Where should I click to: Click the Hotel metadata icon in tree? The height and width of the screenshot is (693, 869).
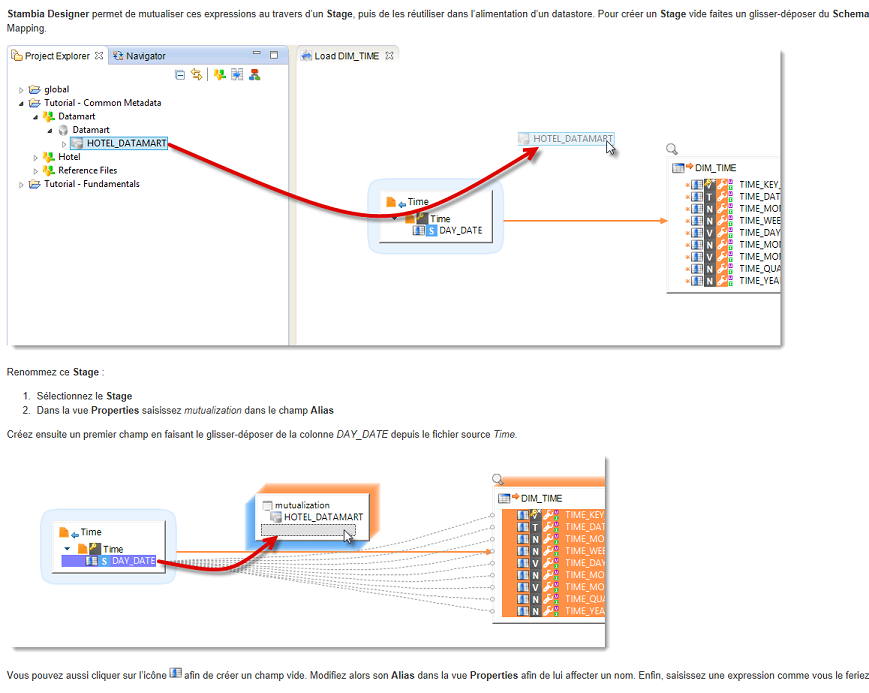click(49, 157)
